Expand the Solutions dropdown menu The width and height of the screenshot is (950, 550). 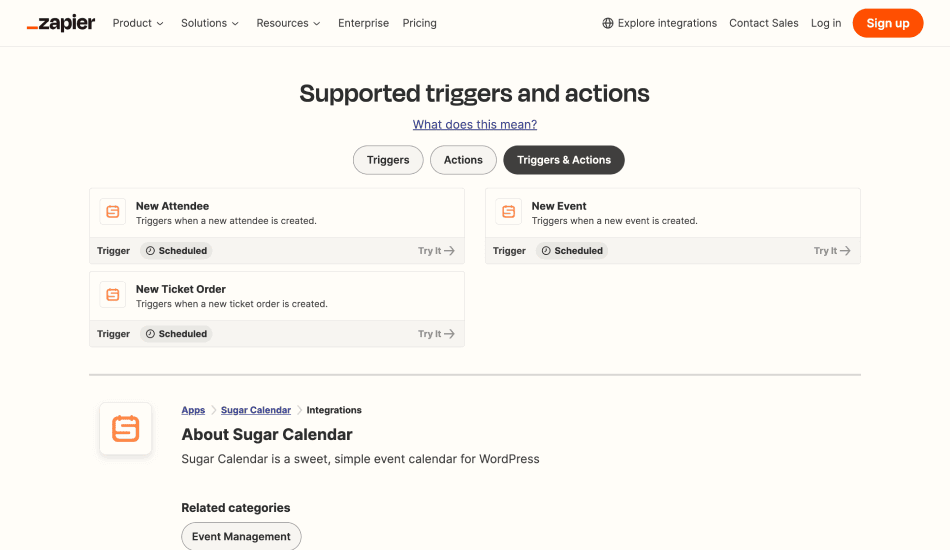point(210,23)
